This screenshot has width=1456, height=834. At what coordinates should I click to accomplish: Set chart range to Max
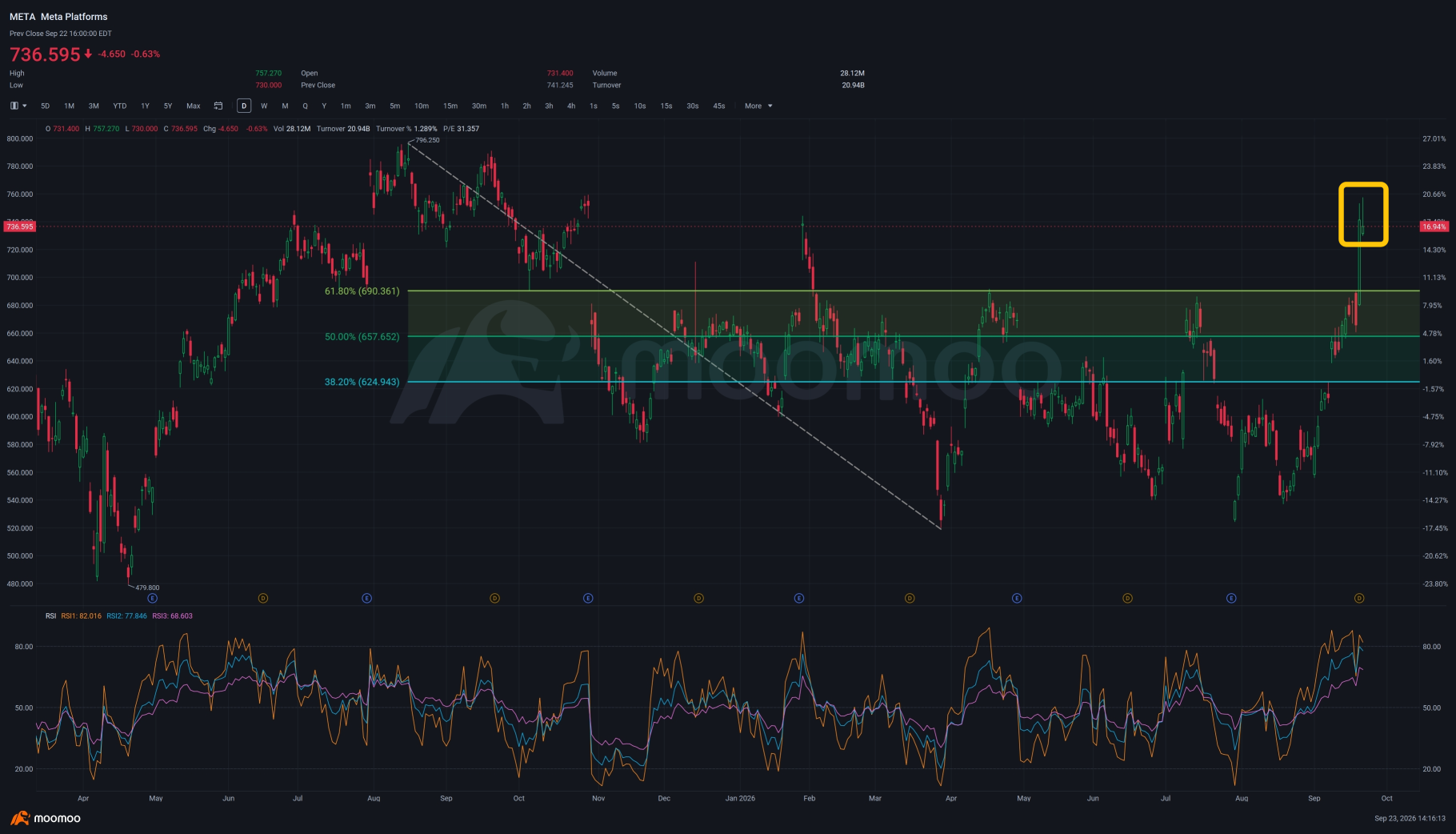click(194, 106)
